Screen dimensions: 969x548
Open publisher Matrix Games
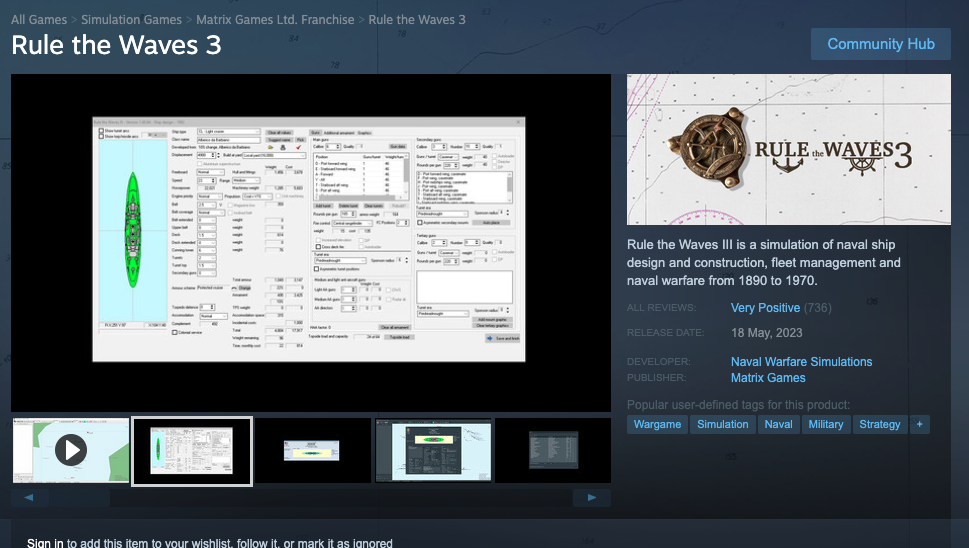(x=768, y=377)
